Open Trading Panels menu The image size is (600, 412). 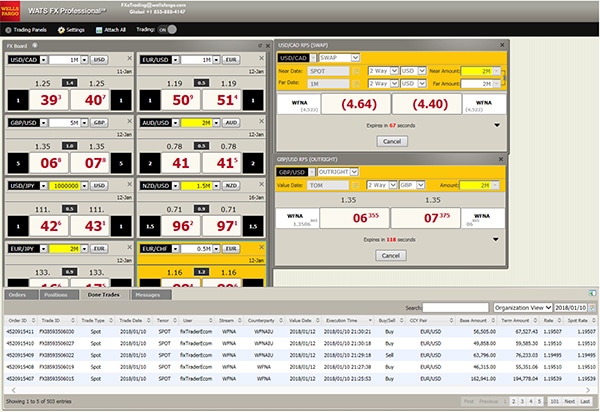[x=26, y=30]
